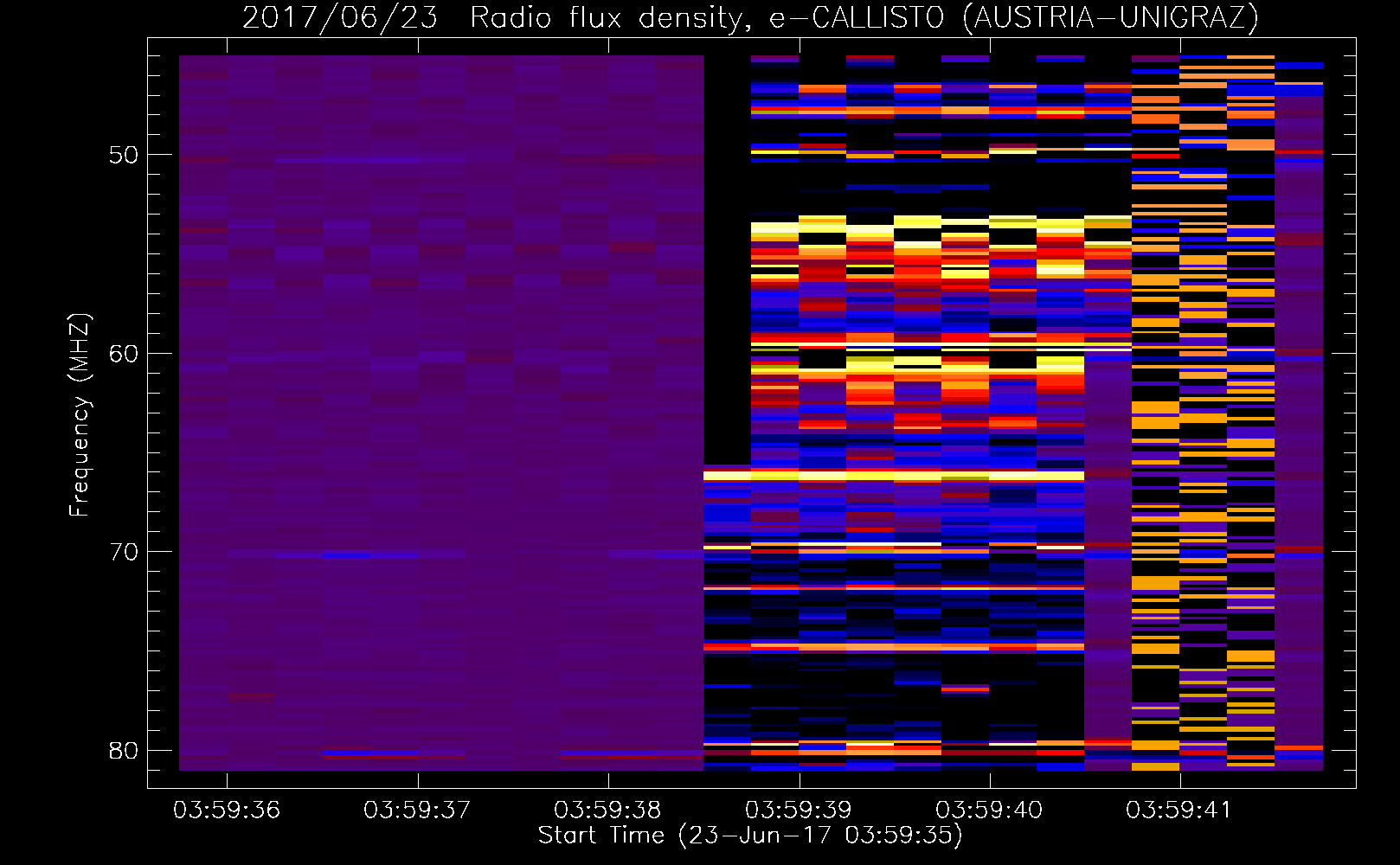
Task: Select the 03:59:41 time tick label
Action: coord(1179,811)
